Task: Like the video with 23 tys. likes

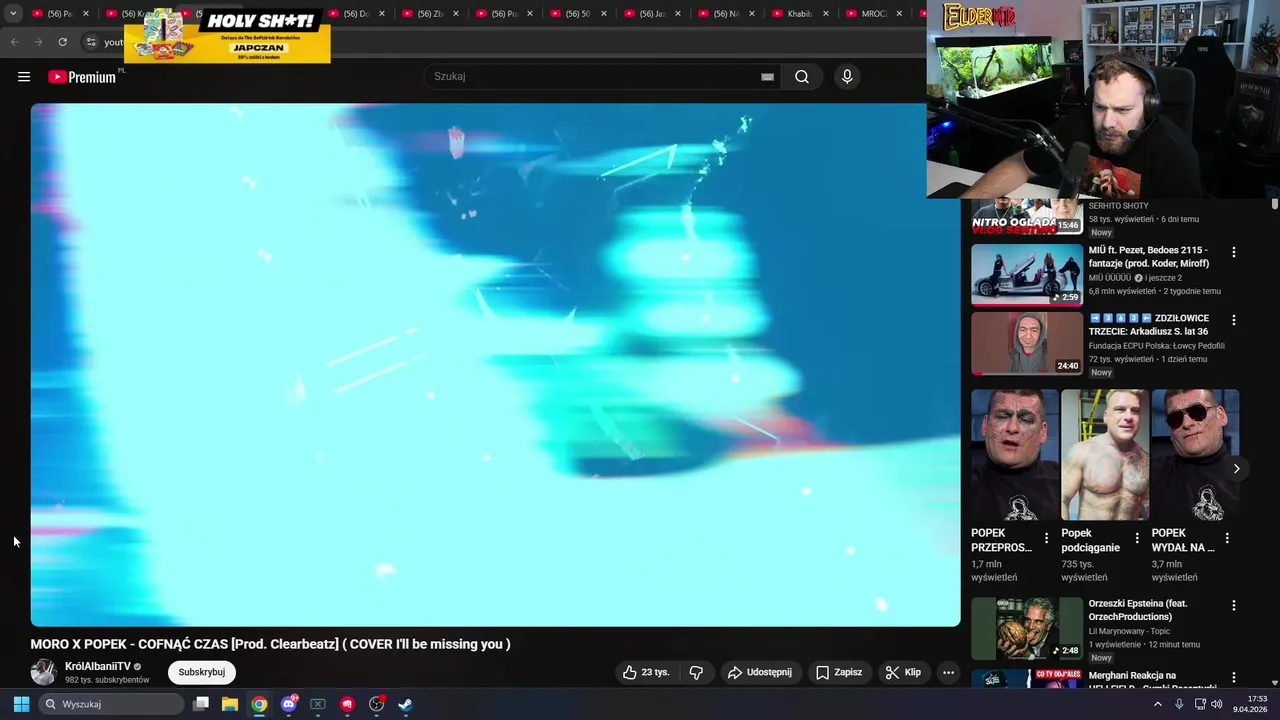Action: click(x=646, y=672)
